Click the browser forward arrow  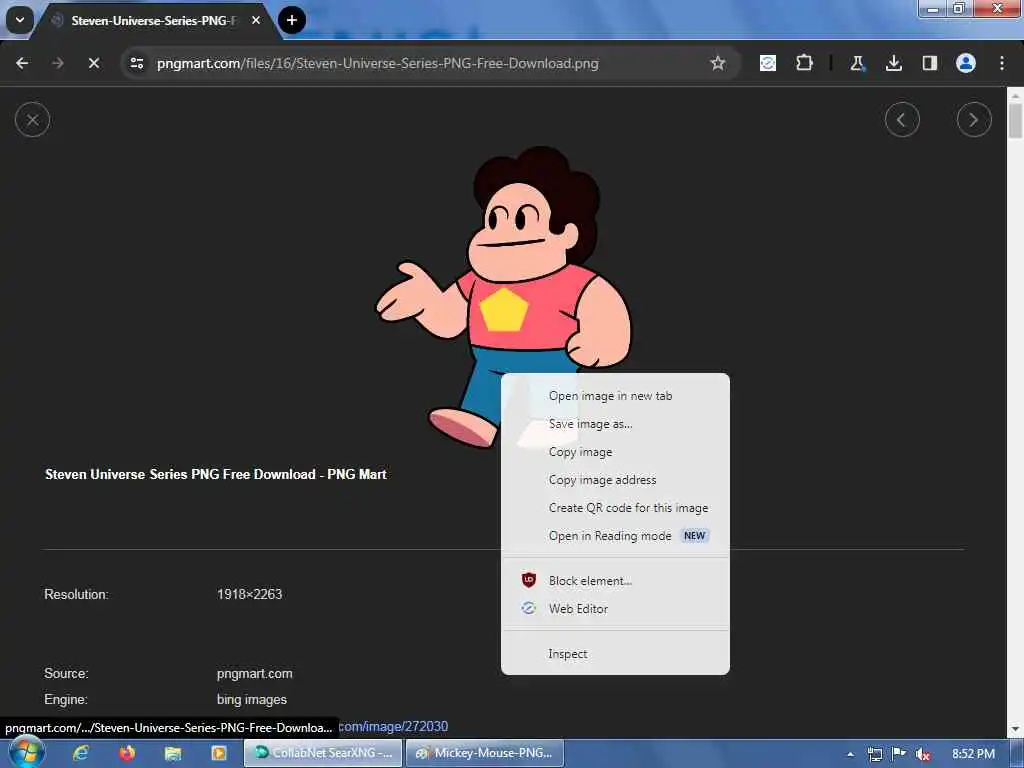58,63
